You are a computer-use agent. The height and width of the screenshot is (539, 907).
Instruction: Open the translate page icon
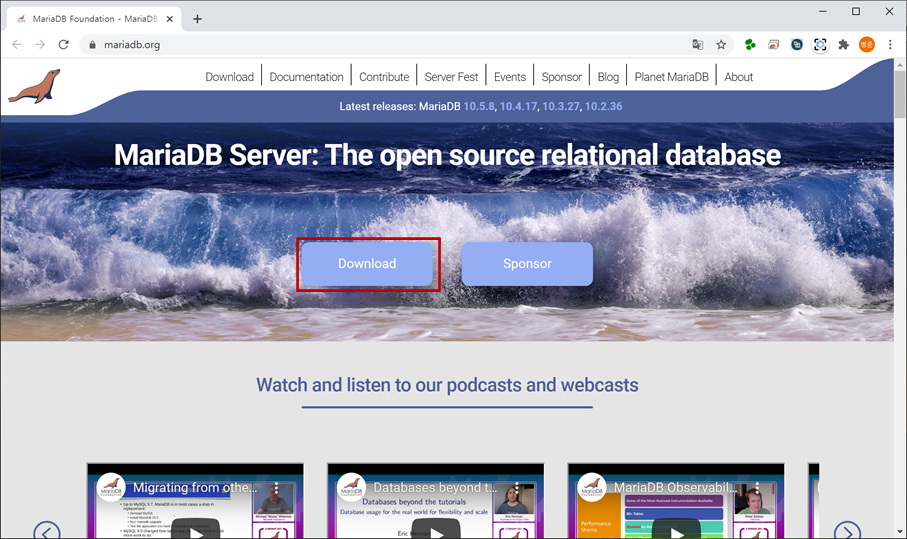click(x=698, y=45)
